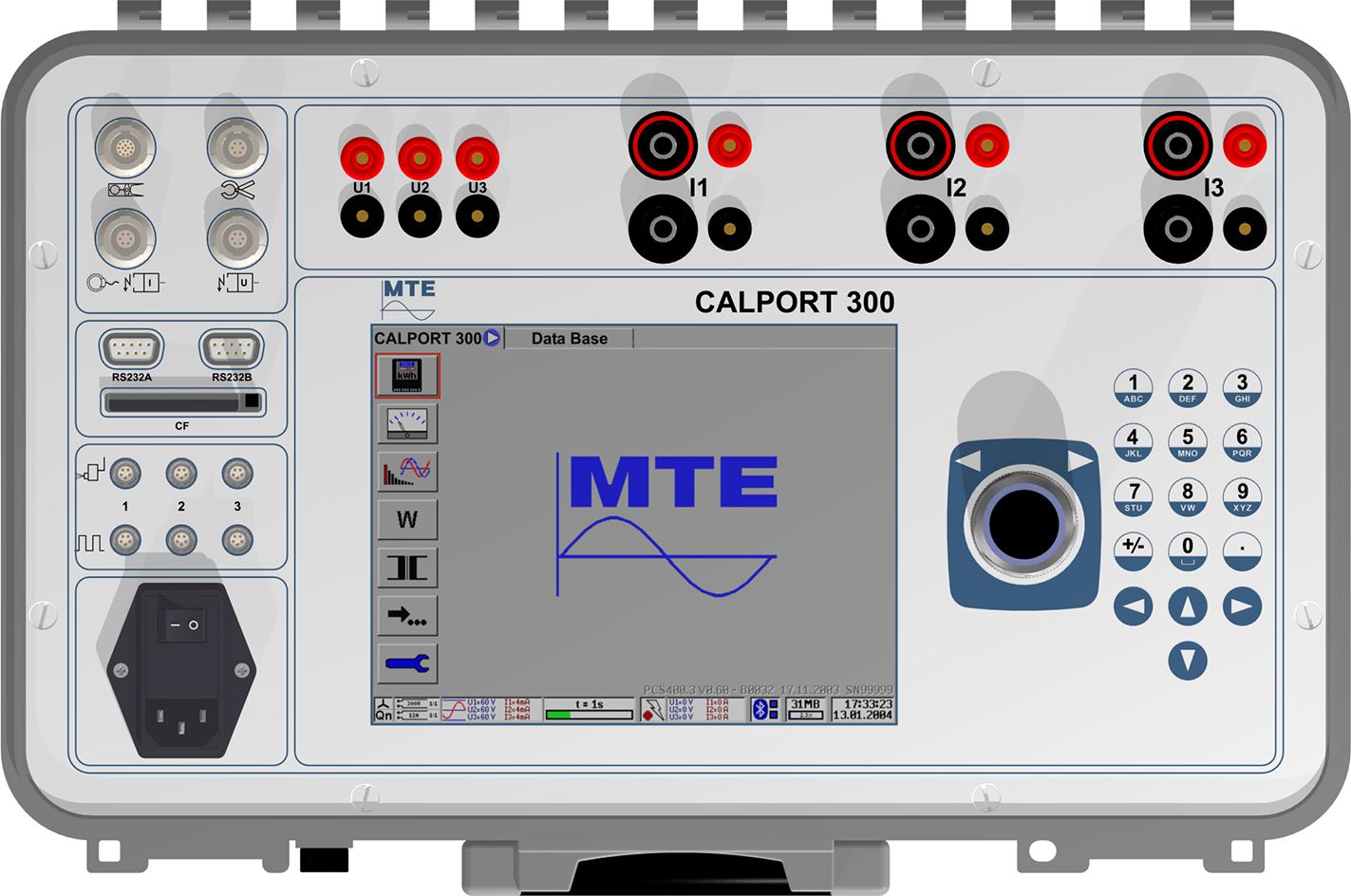Click the sine waveform status icon
The height and width of the screenshot is (896, 1351).
(x=453, y=709)
